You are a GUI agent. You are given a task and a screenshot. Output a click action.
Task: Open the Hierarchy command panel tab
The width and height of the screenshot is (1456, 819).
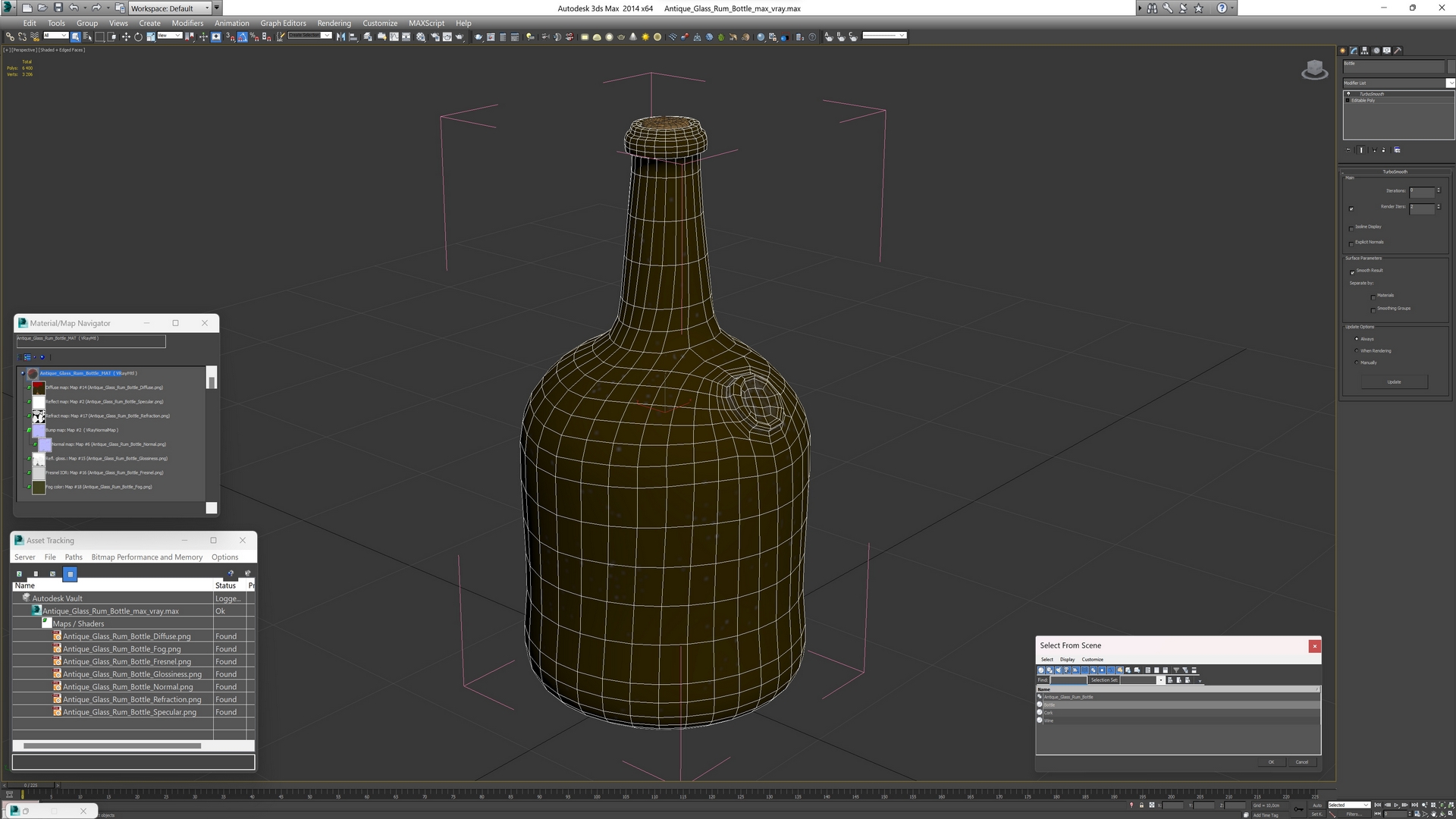[1365, 51]
